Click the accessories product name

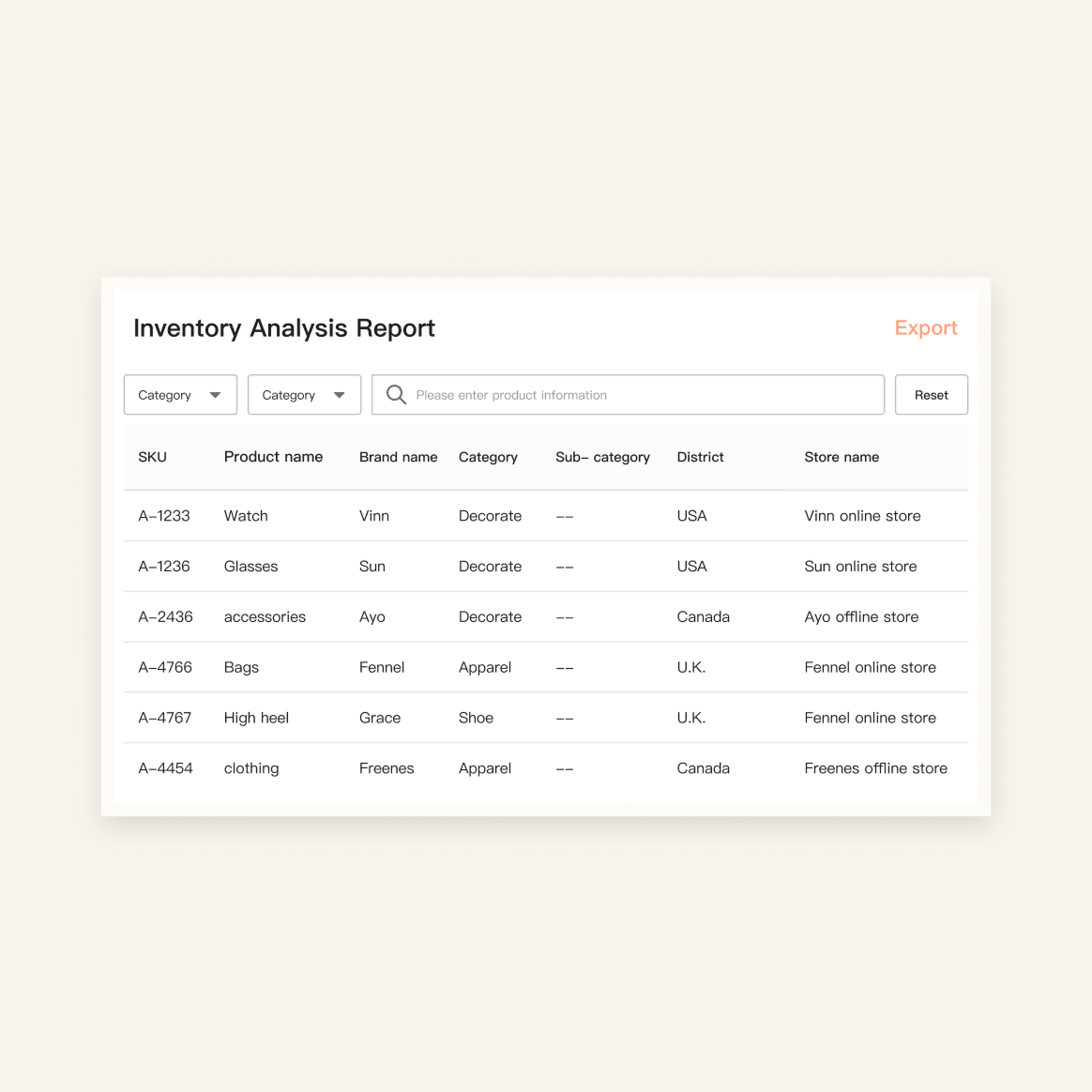pos(265,617)
